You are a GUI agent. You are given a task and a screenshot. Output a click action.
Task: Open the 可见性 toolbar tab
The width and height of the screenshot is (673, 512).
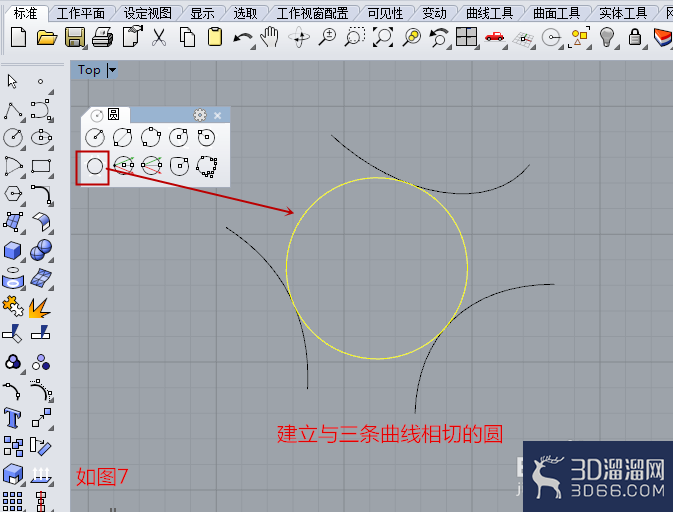[x=385, y=13]
